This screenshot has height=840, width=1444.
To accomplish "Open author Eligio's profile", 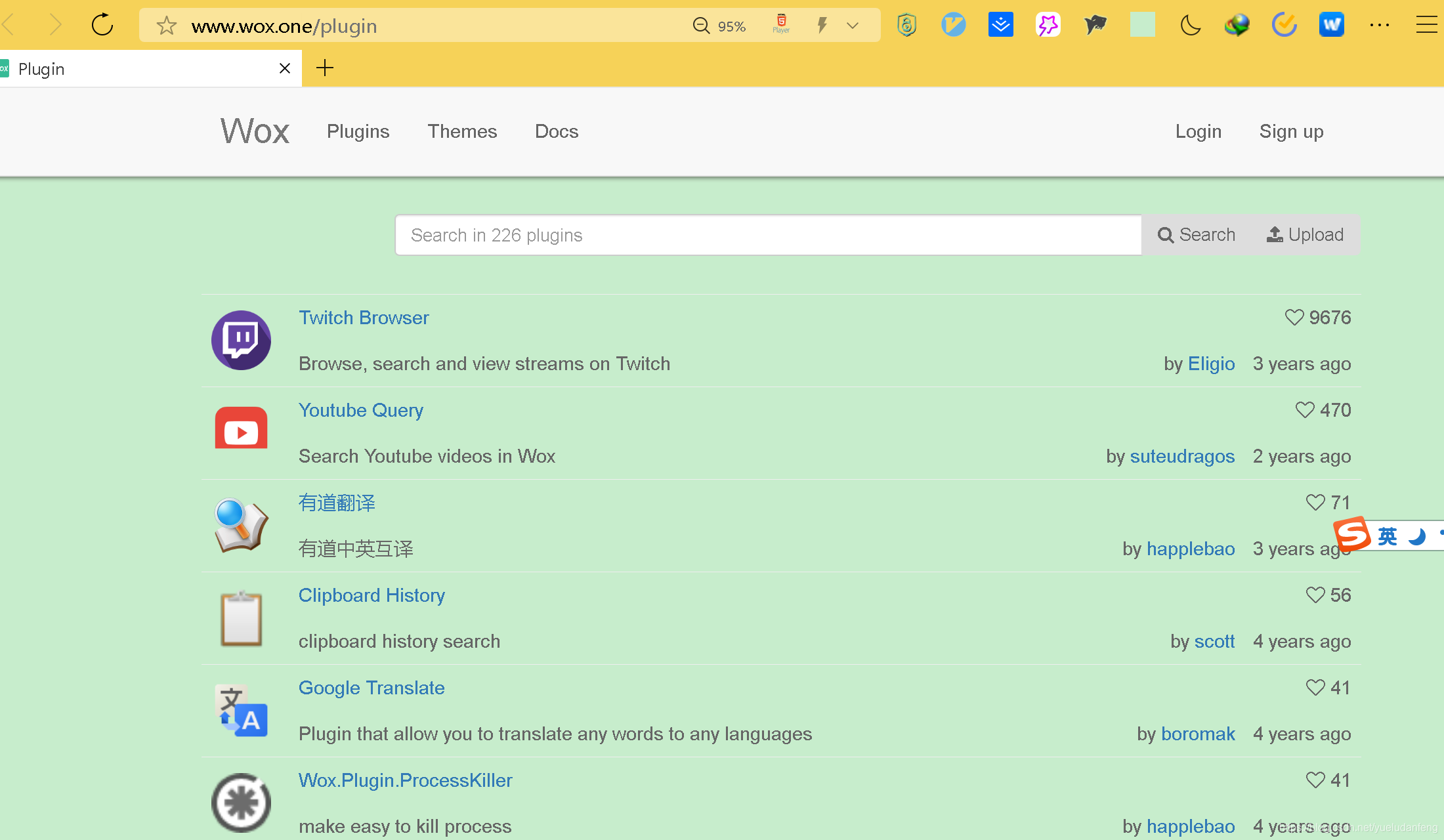I will point(1212,364).
